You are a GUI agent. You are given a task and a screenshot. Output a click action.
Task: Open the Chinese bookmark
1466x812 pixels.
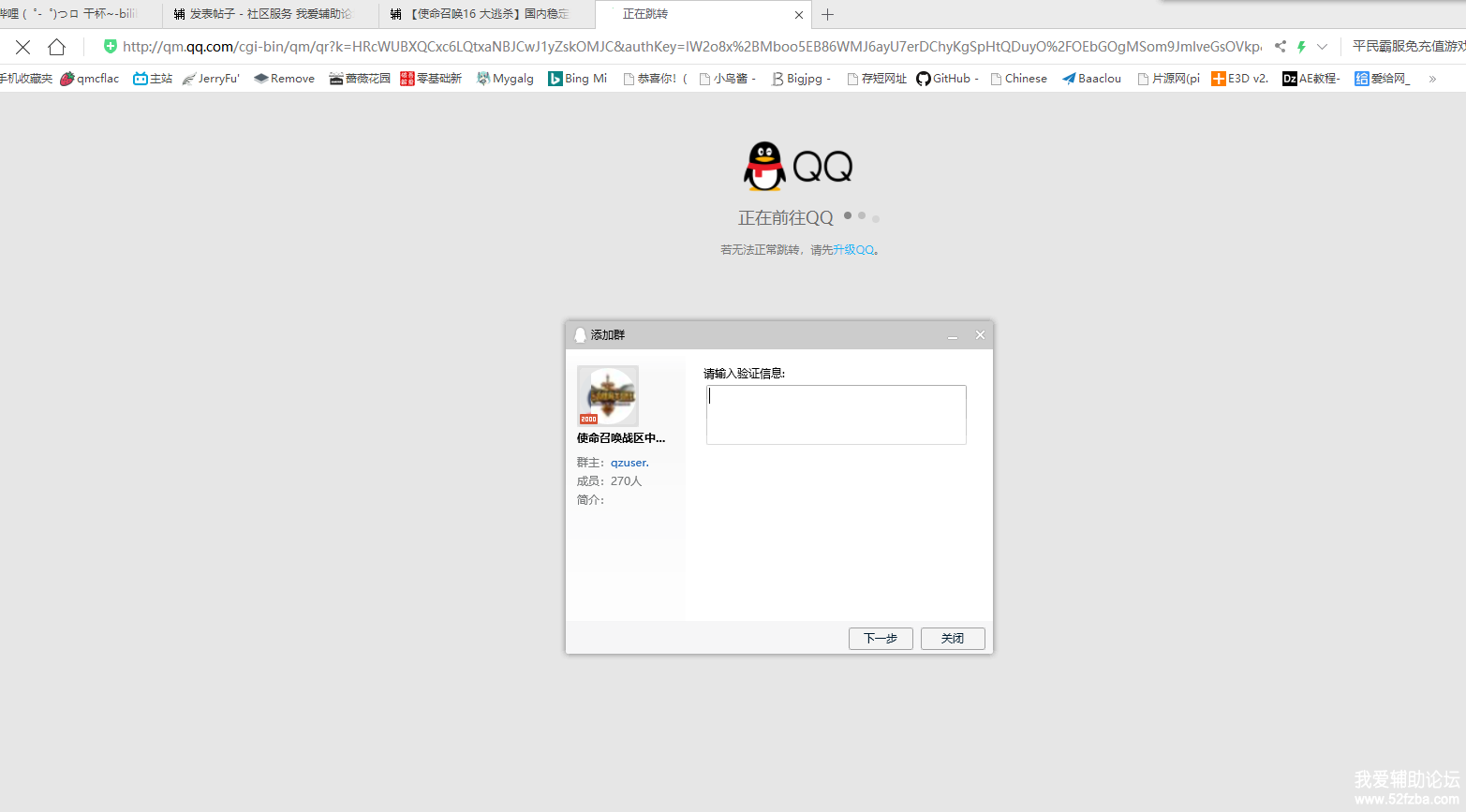(1019, 79)
